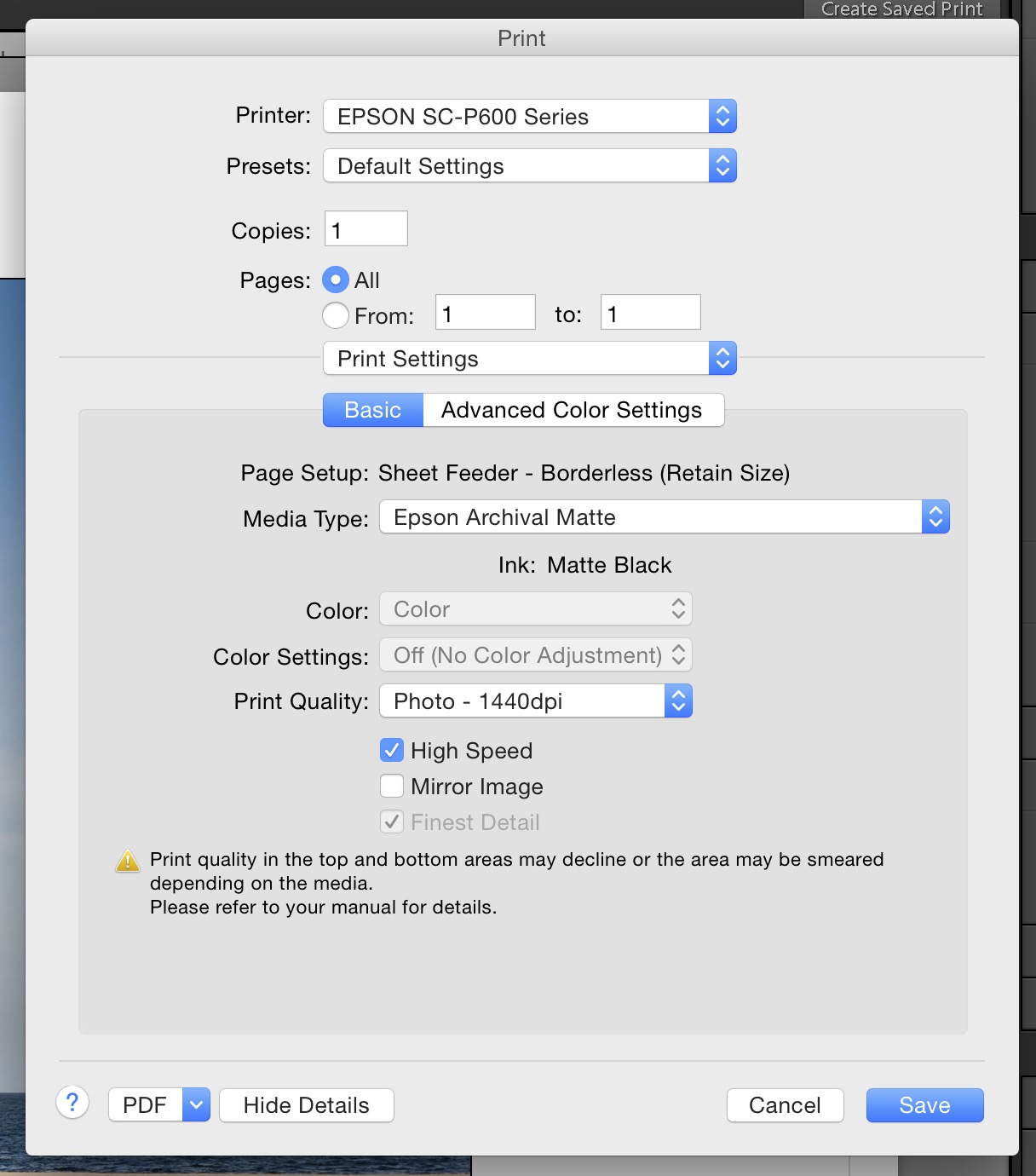The height and width of the screenshot is (1176, 1036).
Task: Uncheck the High Speed checkbox
Action: coord(392,750)
